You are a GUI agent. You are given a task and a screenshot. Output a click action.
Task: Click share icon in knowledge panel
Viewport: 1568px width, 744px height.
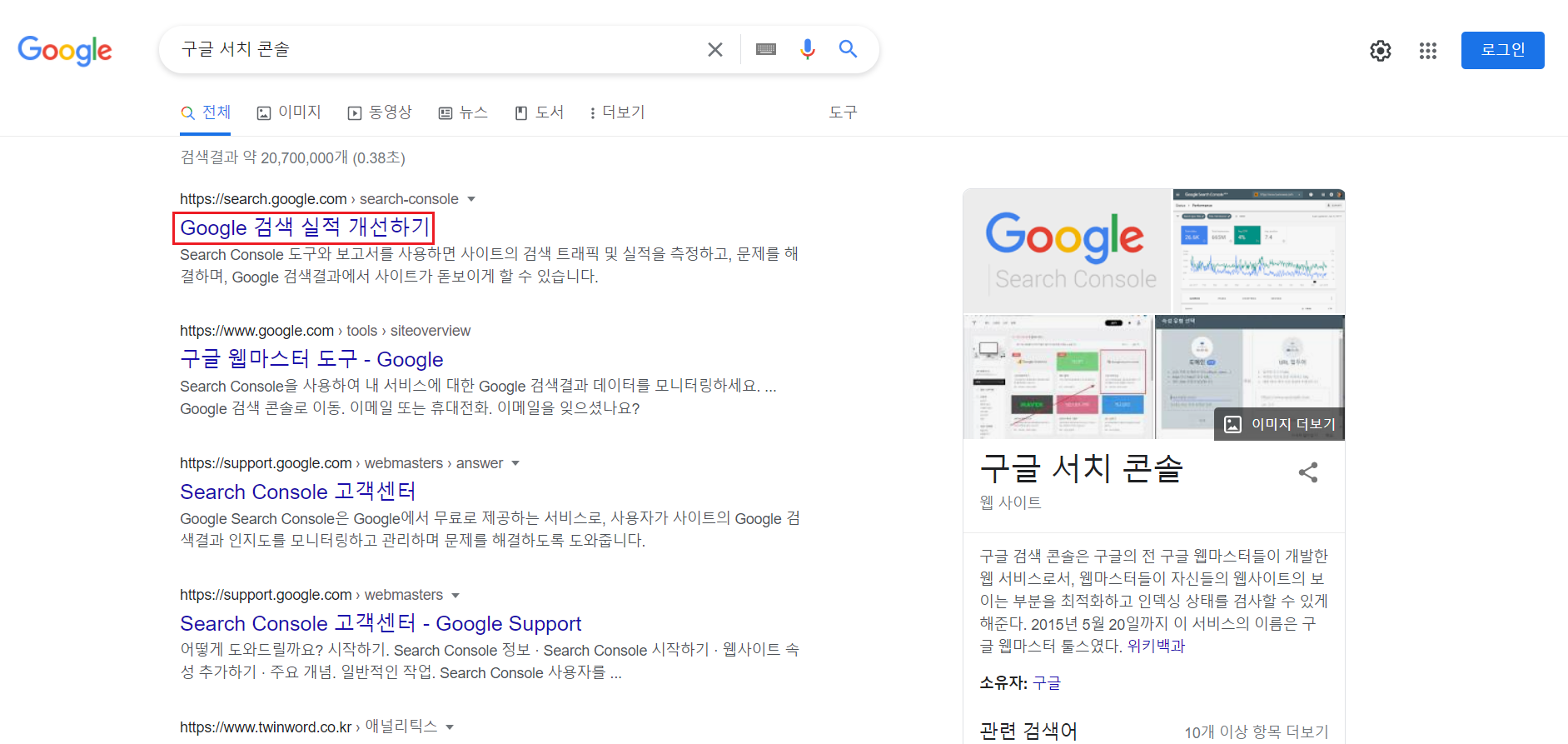coord(1308,472)
